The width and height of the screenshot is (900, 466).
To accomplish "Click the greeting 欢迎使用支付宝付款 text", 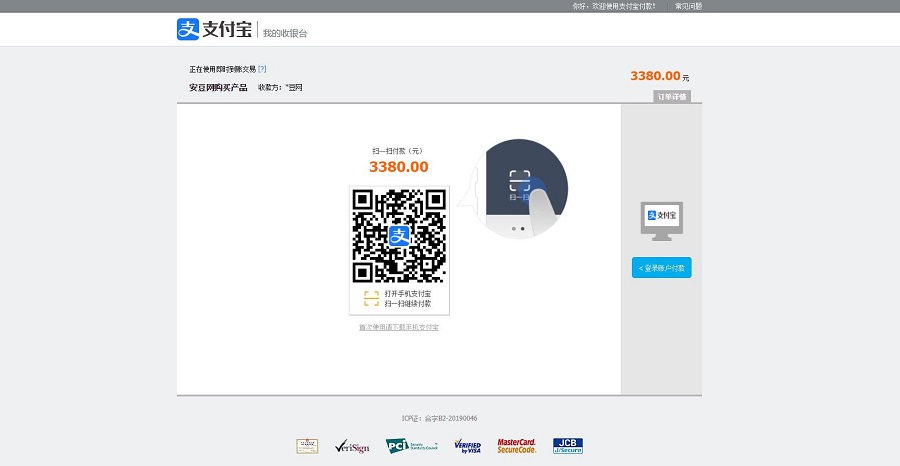I will click(614, 6).
